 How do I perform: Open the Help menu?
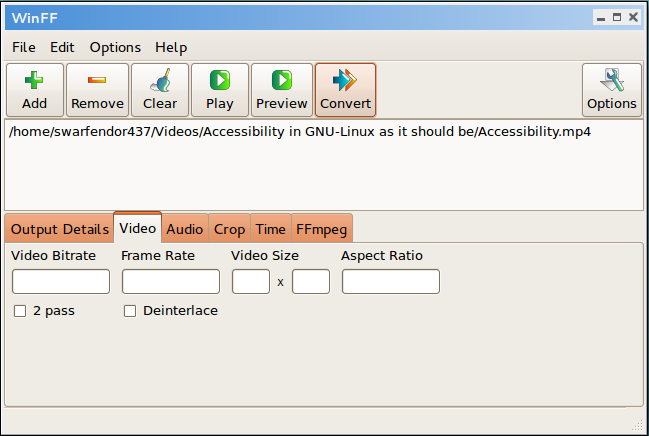point(171,47)
